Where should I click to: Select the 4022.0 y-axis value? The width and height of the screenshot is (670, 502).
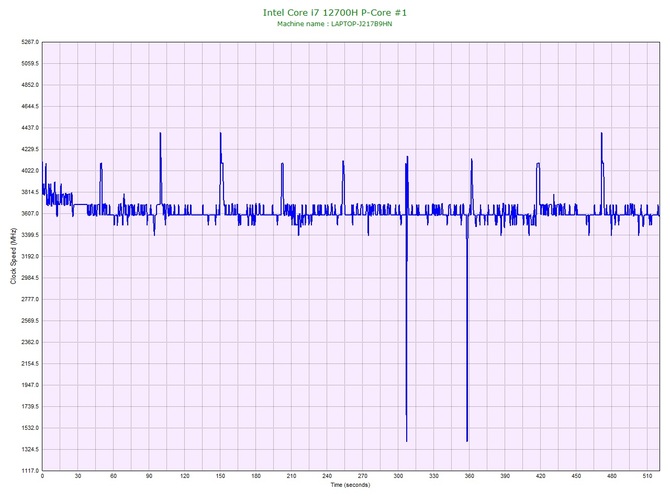click(30, 170)
